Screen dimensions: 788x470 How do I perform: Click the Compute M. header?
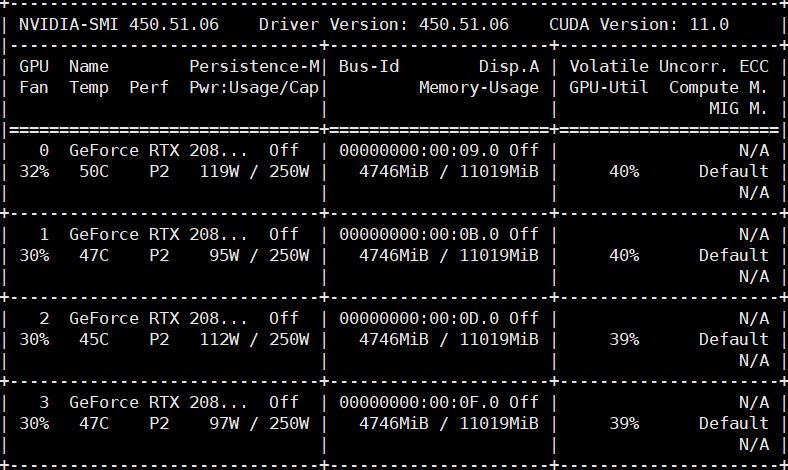[x=718, y=87]
